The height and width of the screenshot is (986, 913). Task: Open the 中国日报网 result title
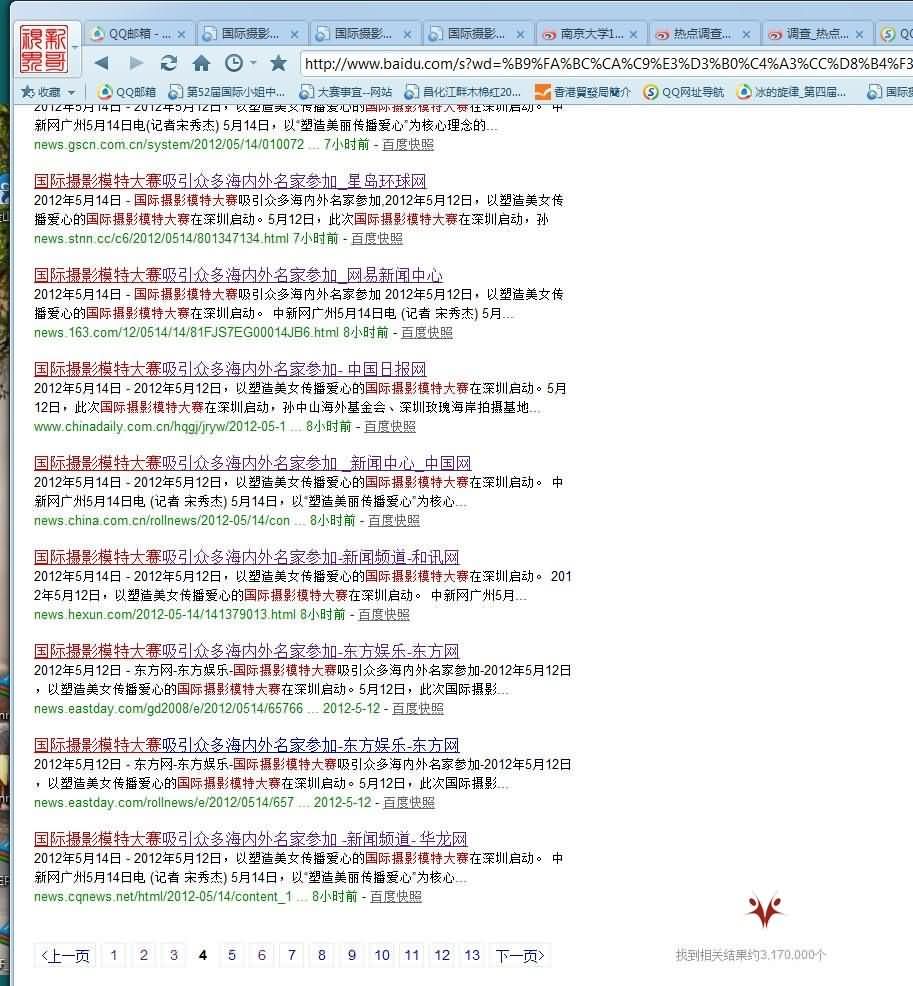point(230,369)
